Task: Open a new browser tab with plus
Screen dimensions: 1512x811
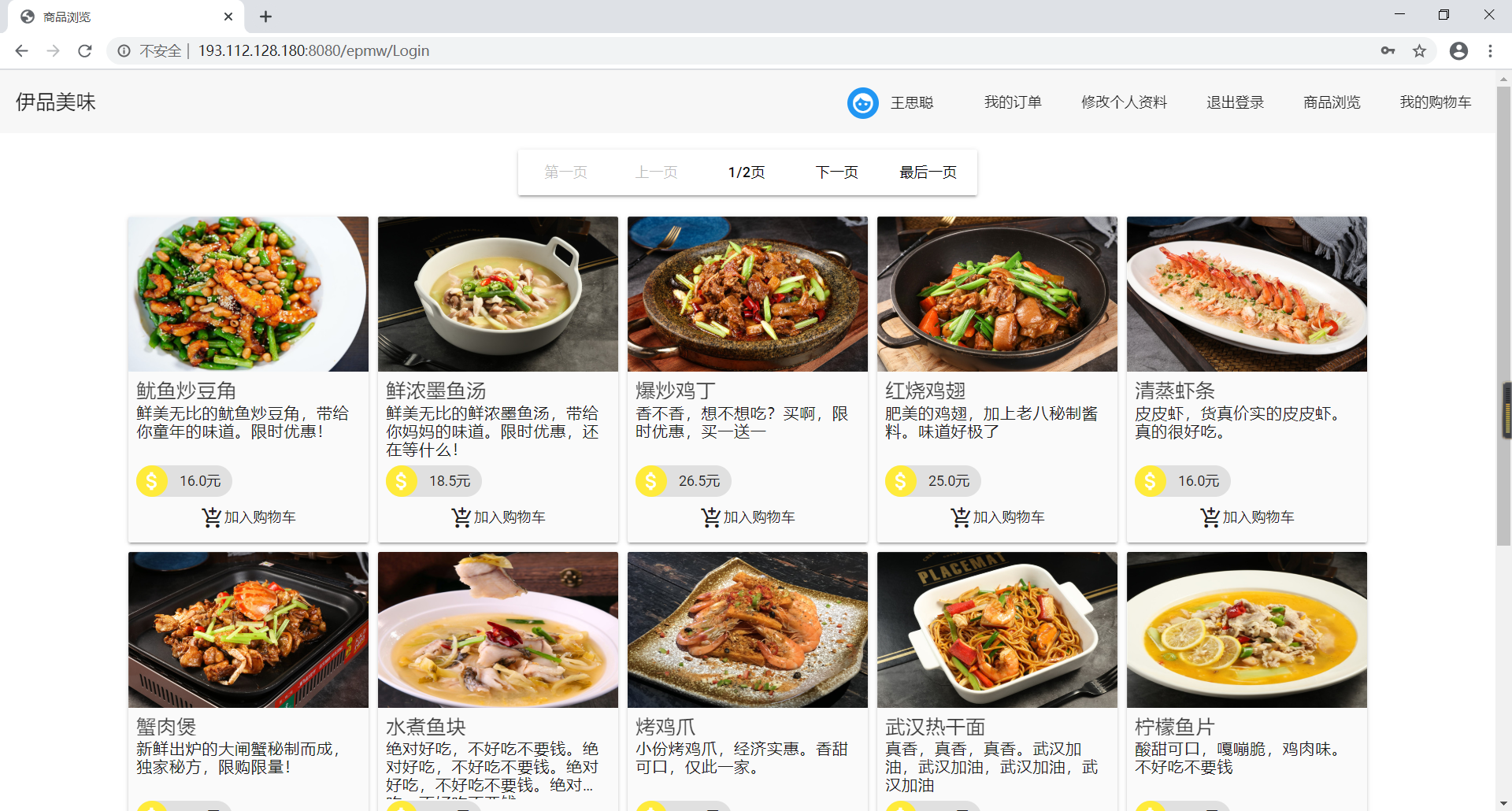Action: click(265, 17)
